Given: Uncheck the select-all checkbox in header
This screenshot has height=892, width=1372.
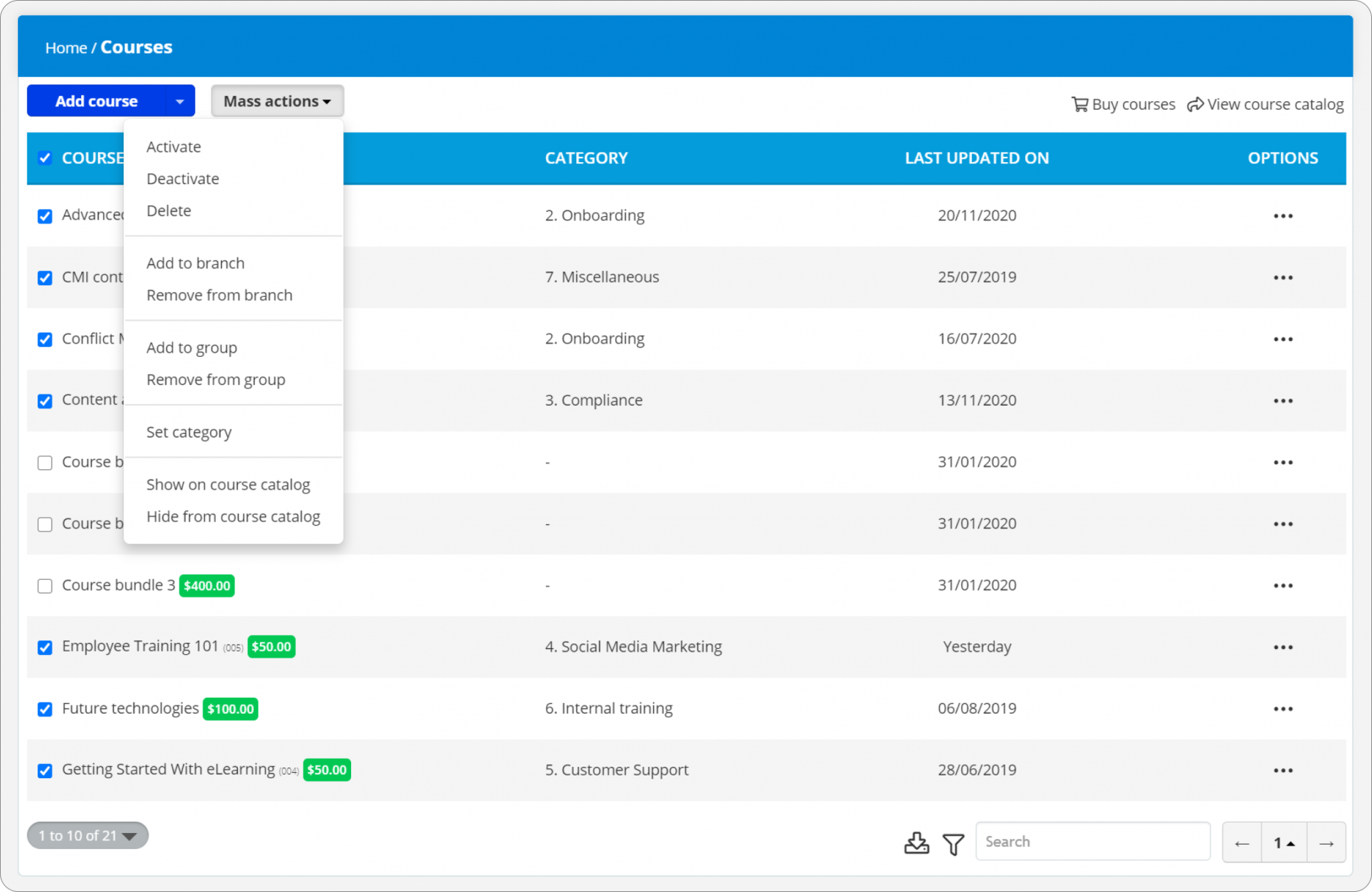Looking at the screenshot, I should 45,157.
